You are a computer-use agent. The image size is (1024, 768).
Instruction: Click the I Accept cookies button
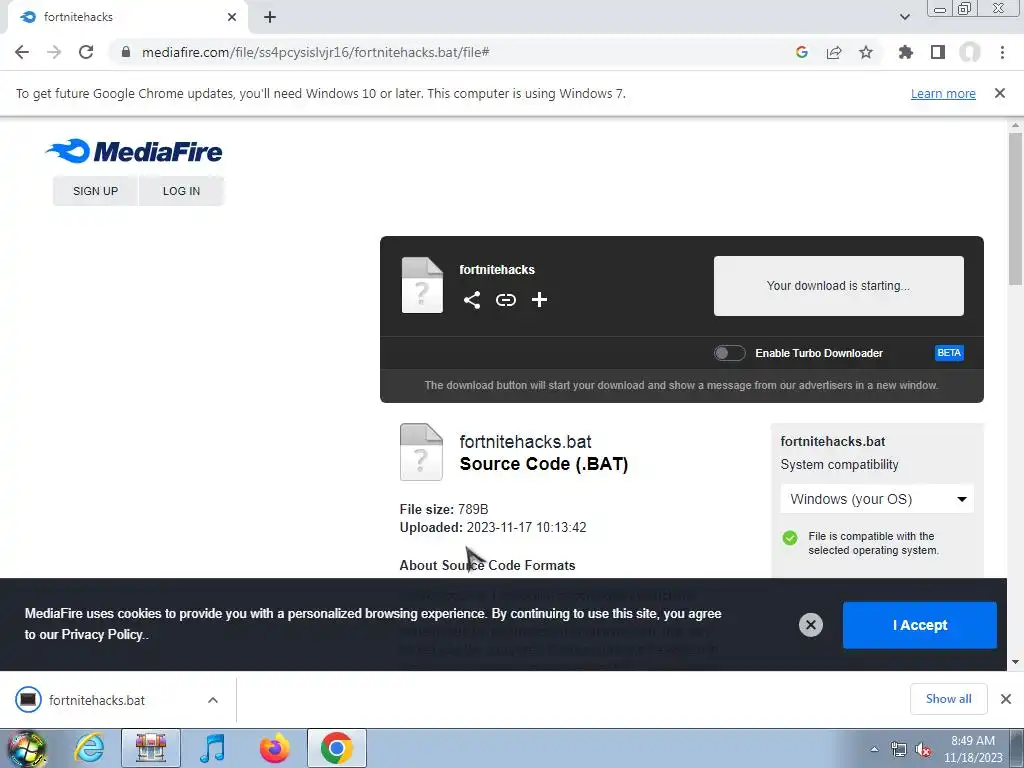click(920, 625)
